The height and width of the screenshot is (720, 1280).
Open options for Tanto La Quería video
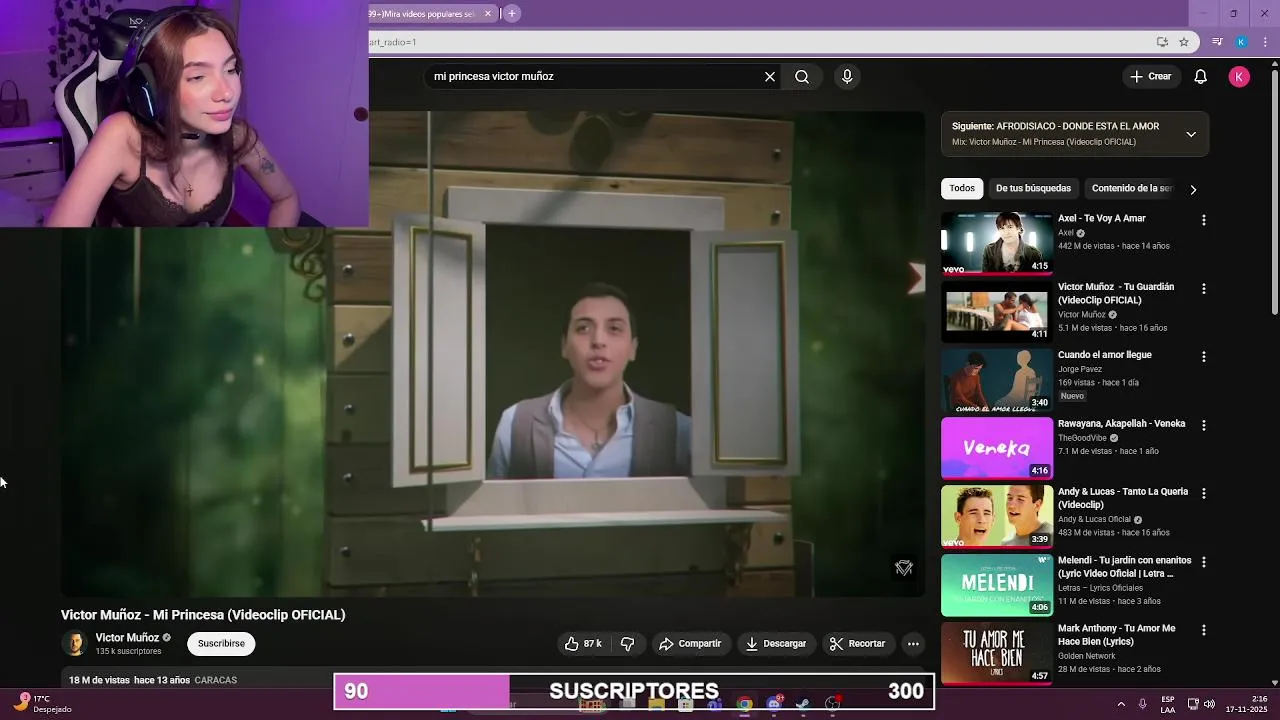pyautogui.click(x=1204, y=494)
